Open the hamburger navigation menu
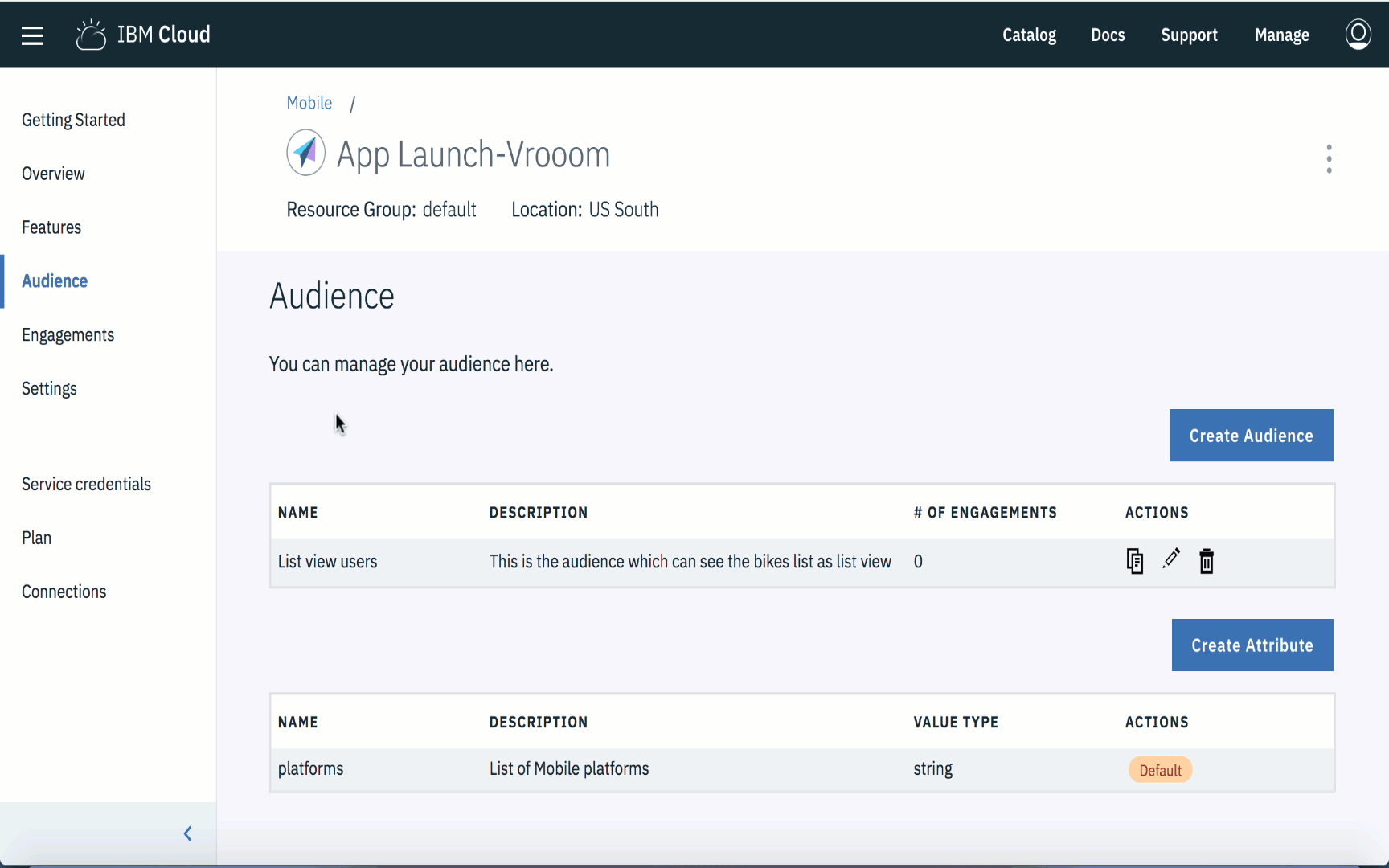 click(32, 35)
